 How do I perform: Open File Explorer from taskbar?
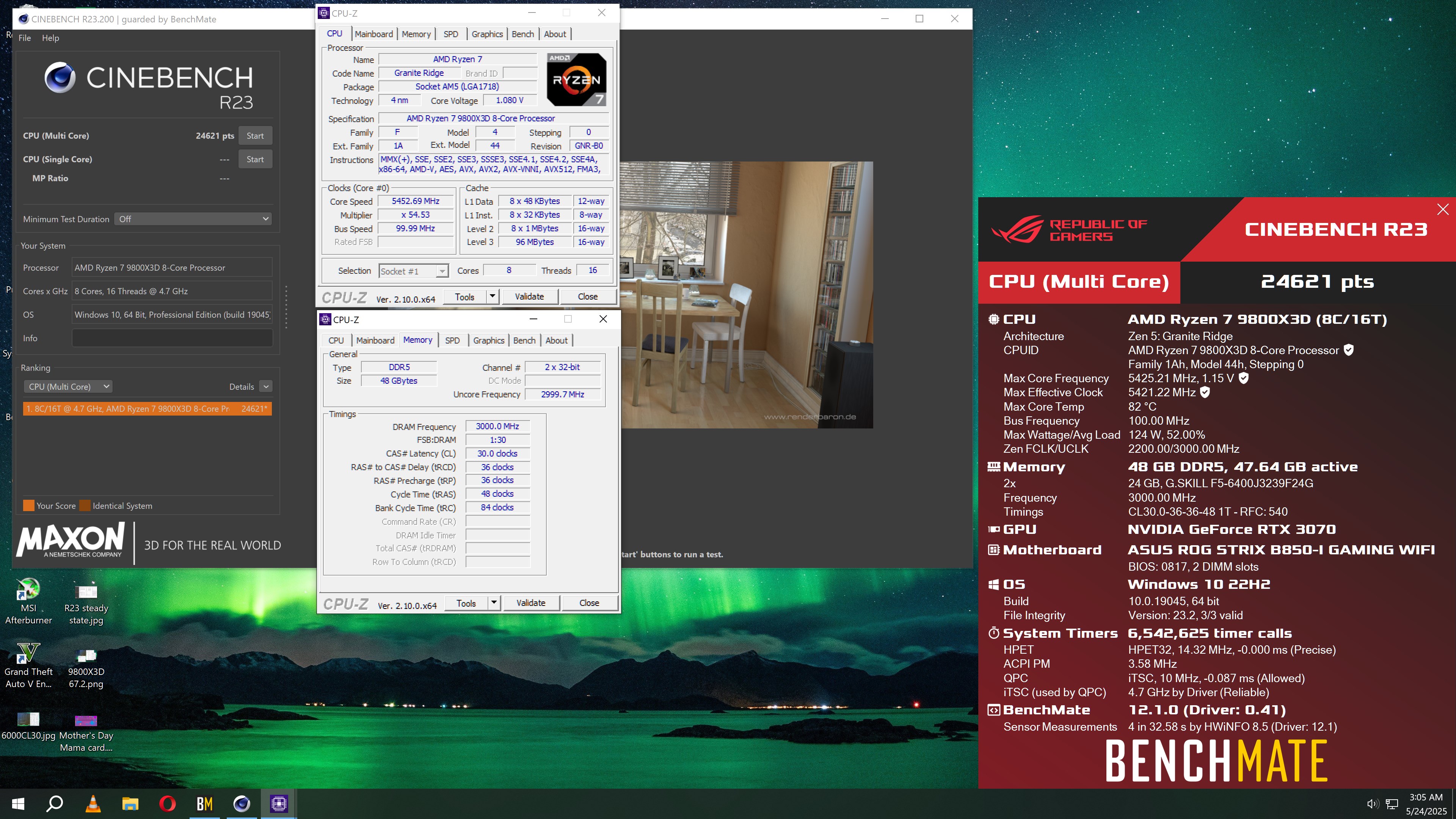pyautogui.click(x=130, y=803)
